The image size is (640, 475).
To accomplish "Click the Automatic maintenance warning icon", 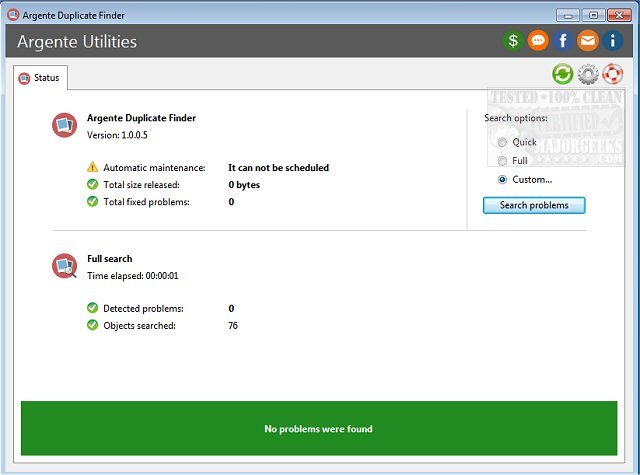I will click(x=93, y=168).
